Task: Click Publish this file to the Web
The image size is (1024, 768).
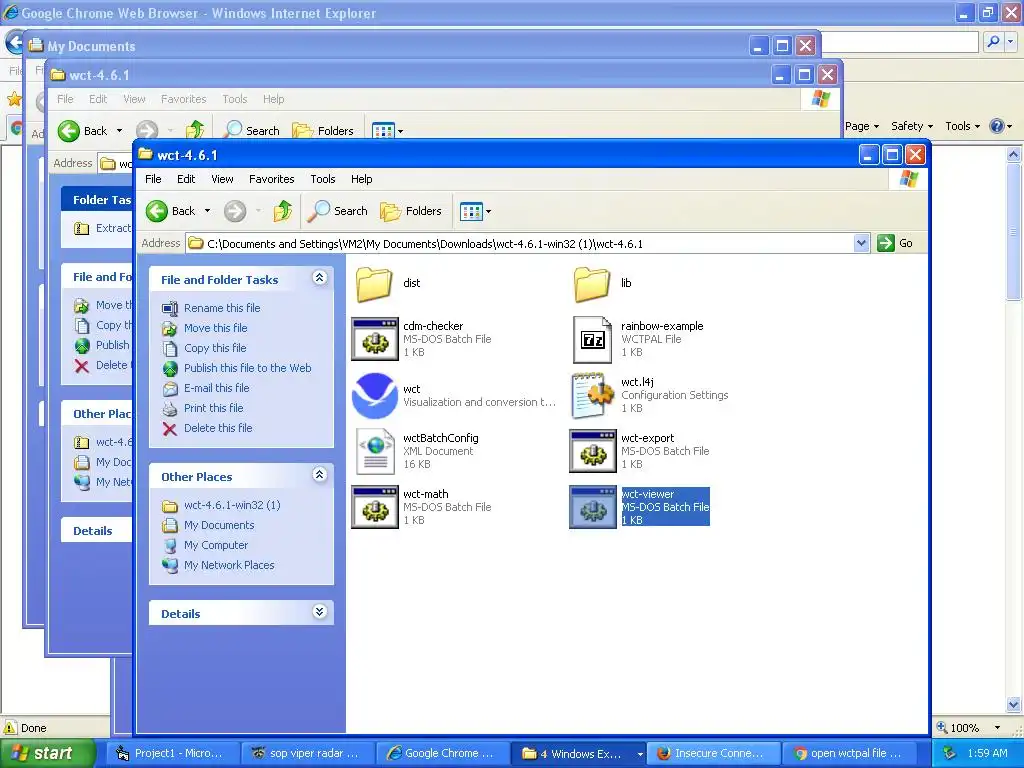Action: (x=248, y=368)
